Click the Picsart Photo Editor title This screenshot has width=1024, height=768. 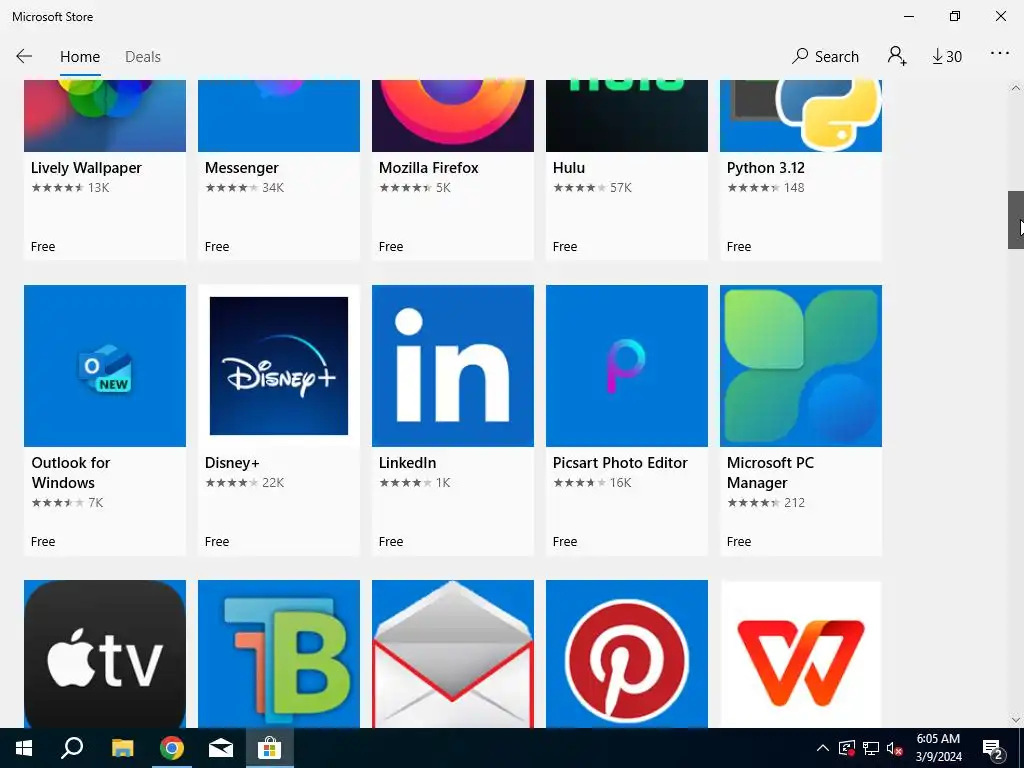tap(620, 463)
